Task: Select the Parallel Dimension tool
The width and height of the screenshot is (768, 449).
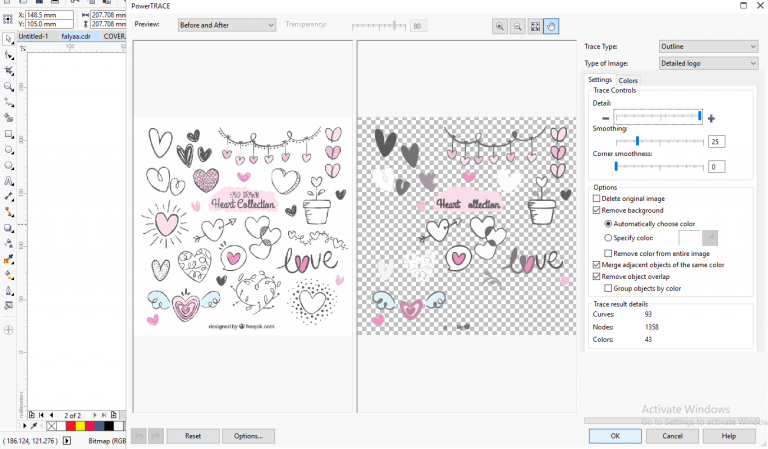Action: pos(8,197)
